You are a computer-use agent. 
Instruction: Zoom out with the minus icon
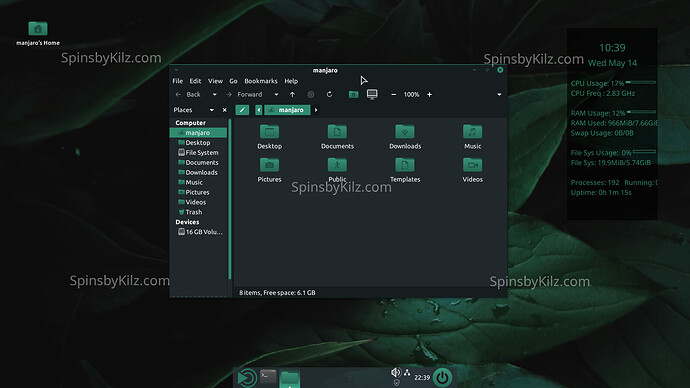click(393, 94)
